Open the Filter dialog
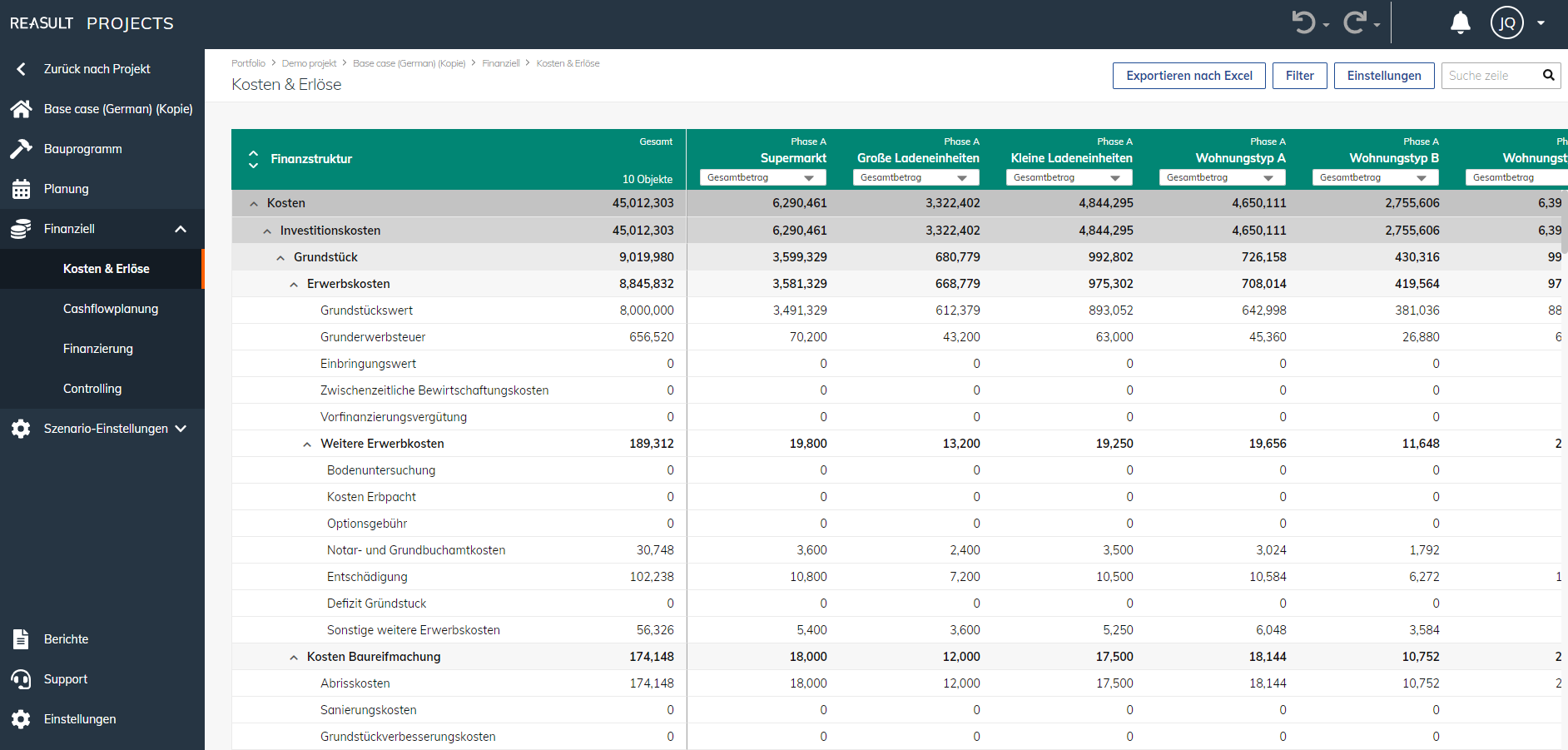The height and width of the screenshot is (750, 1568). tap(1299, 75)
